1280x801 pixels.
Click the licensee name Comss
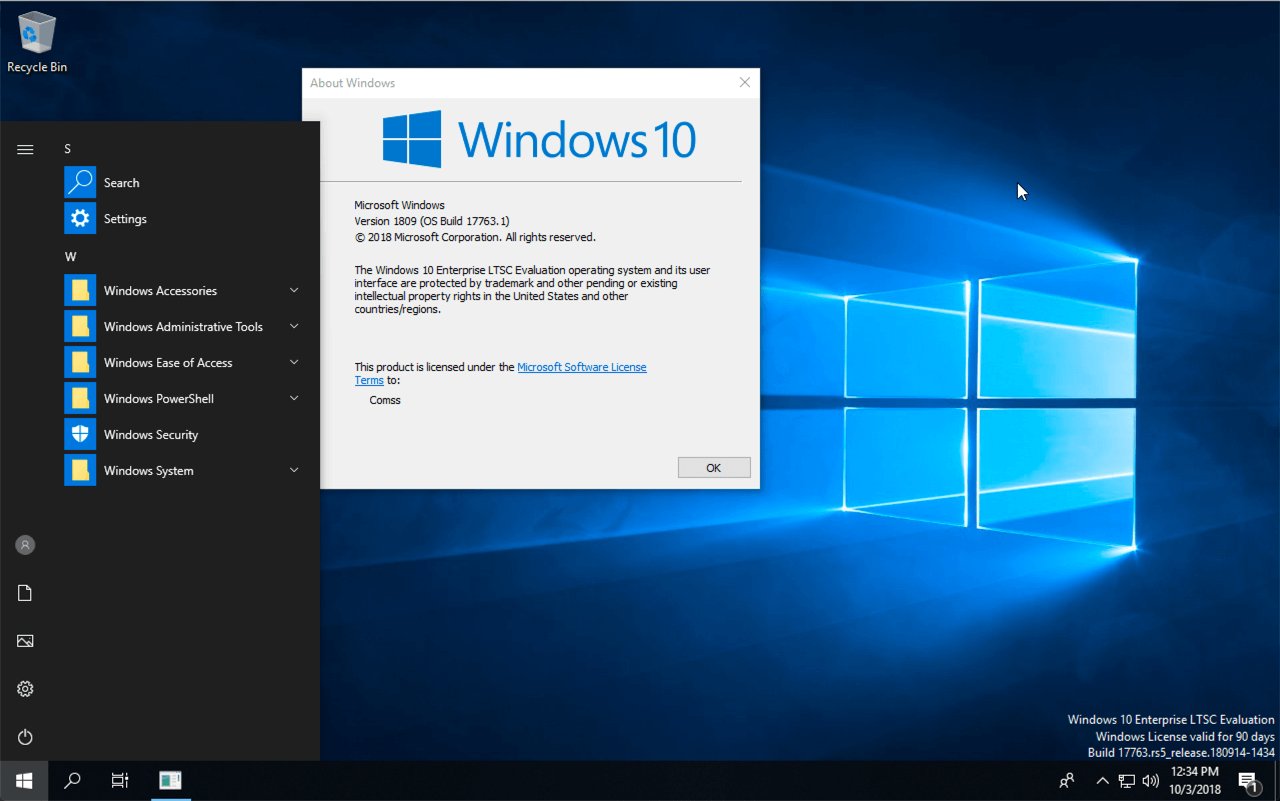tap(385, 400)
